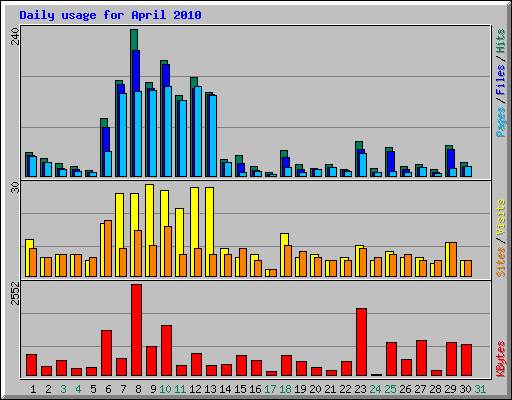This screenshot has width=512, height=400.
Task: Select the 240 axis value label
Action: pos(15,37)
